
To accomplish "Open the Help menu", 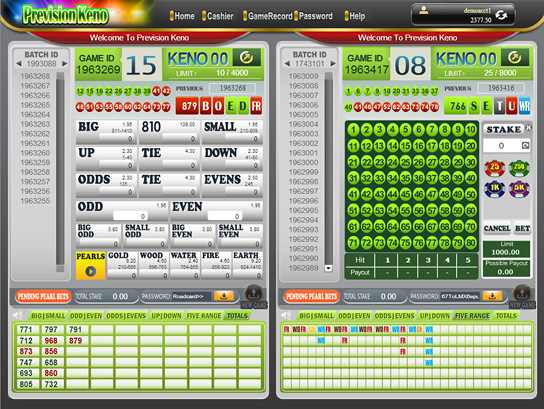I will pos(355,16).
